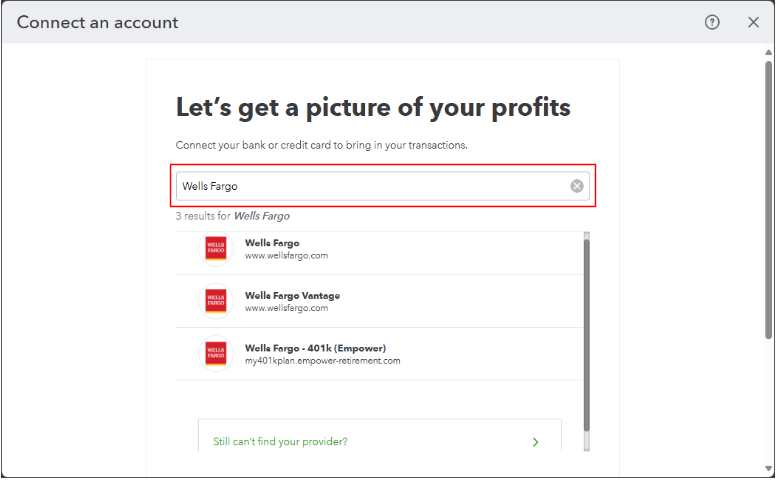Click www.wellsfargo.com under Wells Fargo Vantage
This screenshot has height=480, width=776.
tap(286, 308)
